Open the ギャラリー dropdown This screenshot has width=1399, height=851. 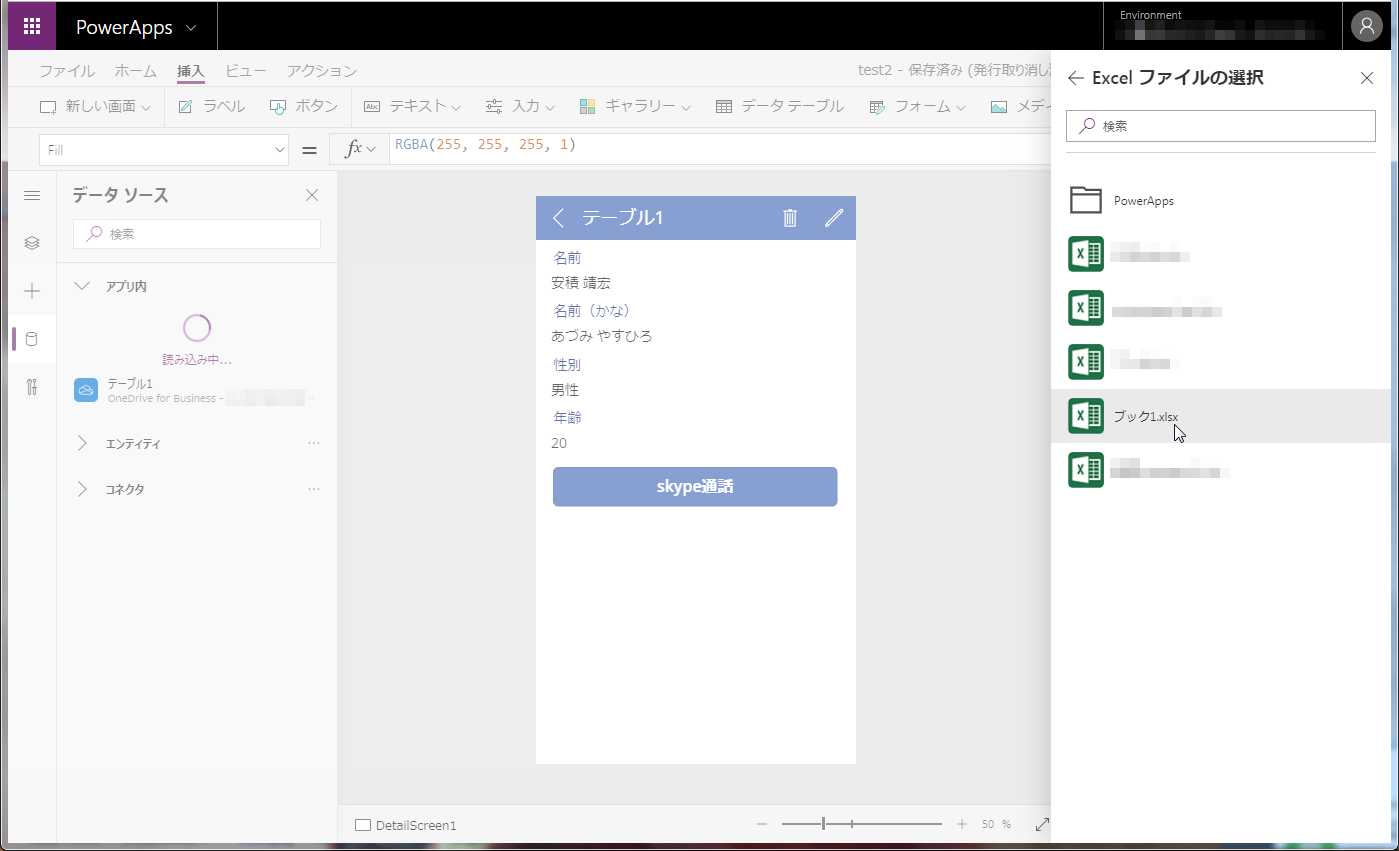coord(636,106)
